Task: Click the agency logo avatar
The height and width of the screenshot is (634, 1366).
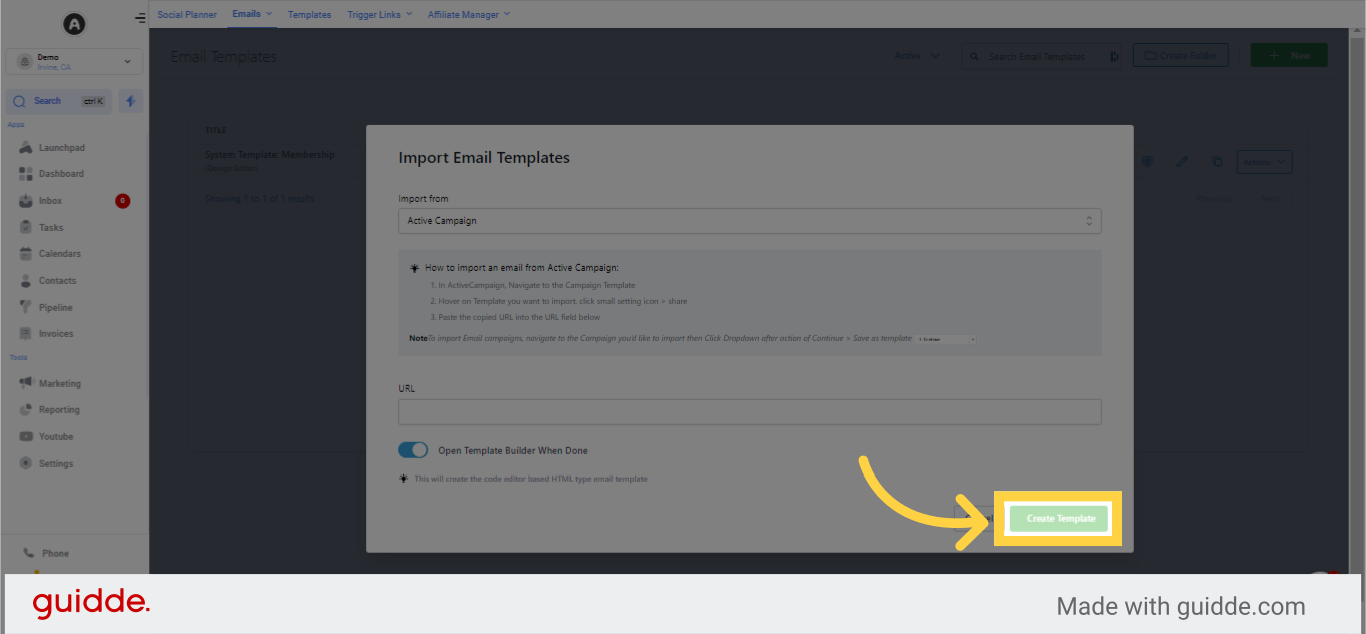Action: point(74,23)
